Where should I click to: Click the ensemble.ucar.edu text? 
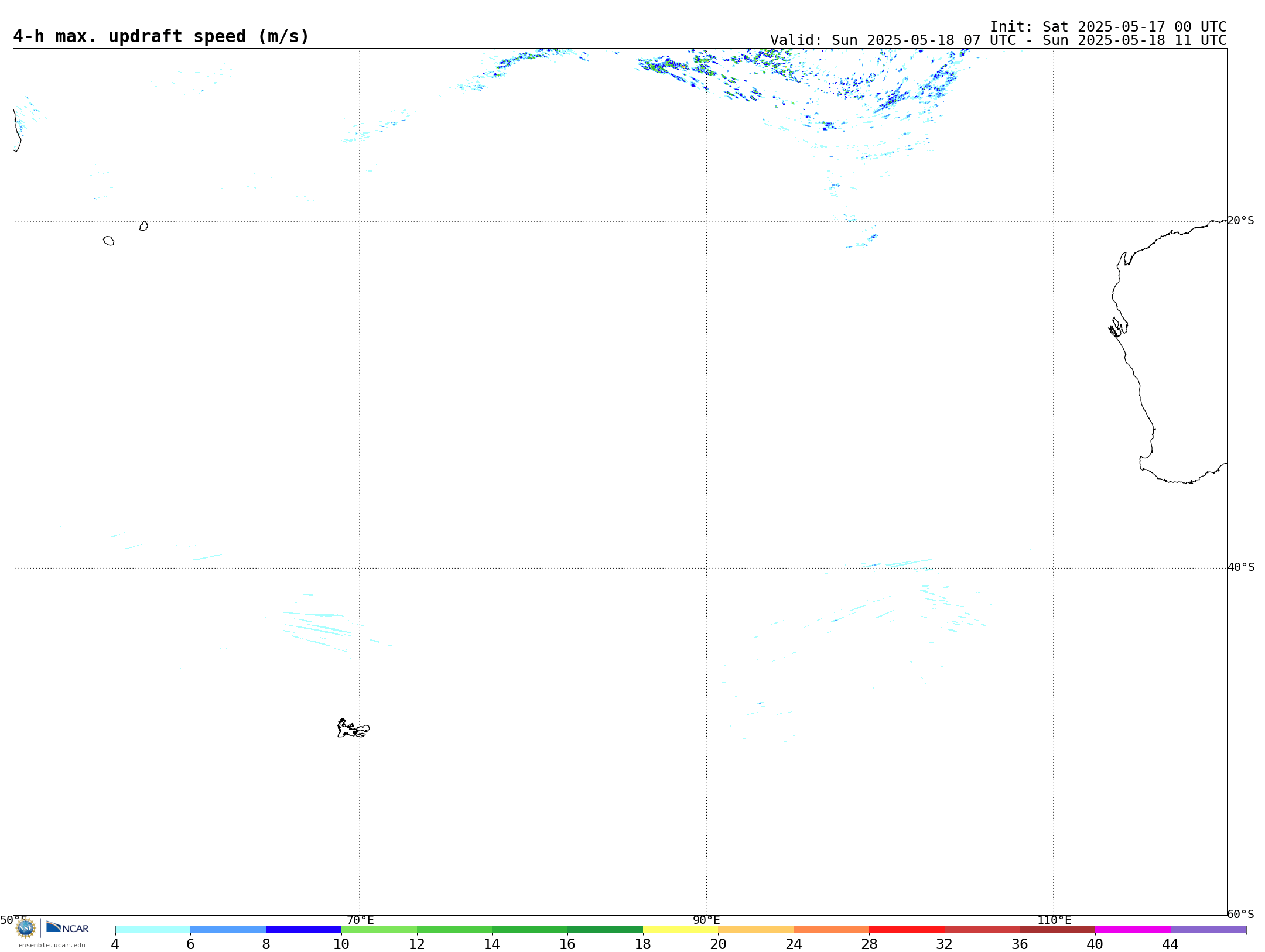pos(52,945)
